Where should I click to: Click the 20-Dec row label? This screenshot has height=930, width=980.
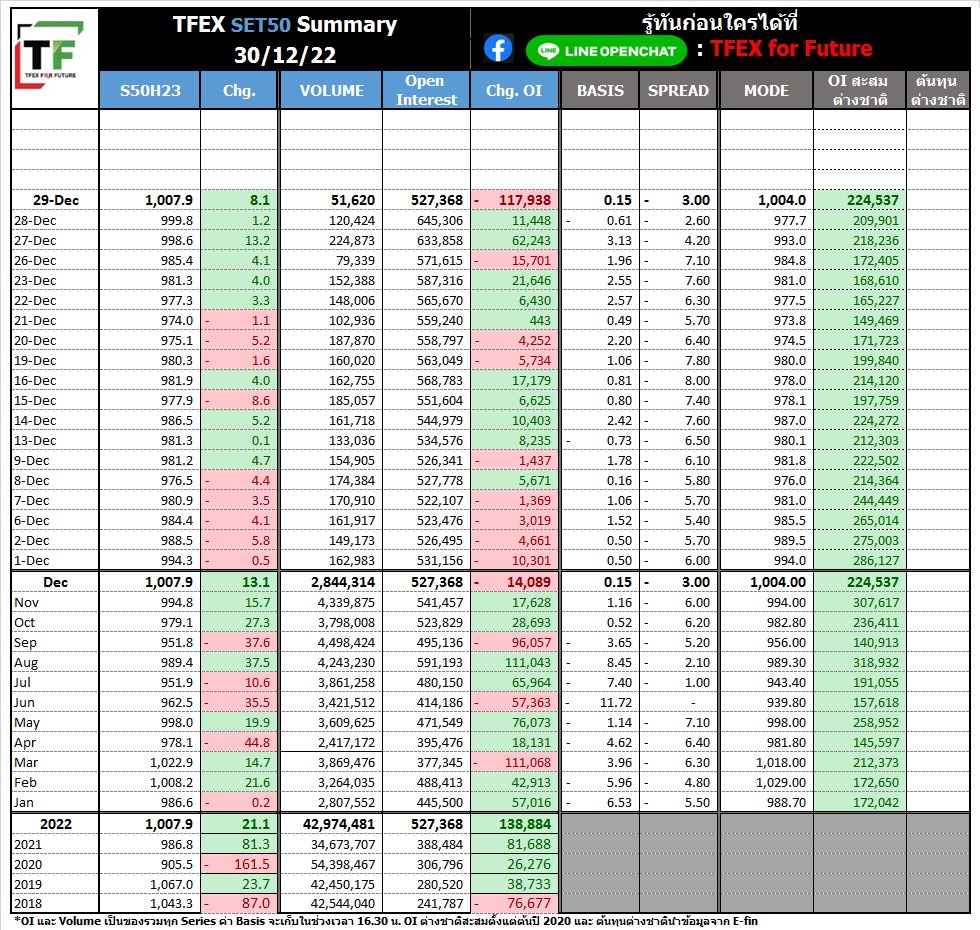click(35, 341)
